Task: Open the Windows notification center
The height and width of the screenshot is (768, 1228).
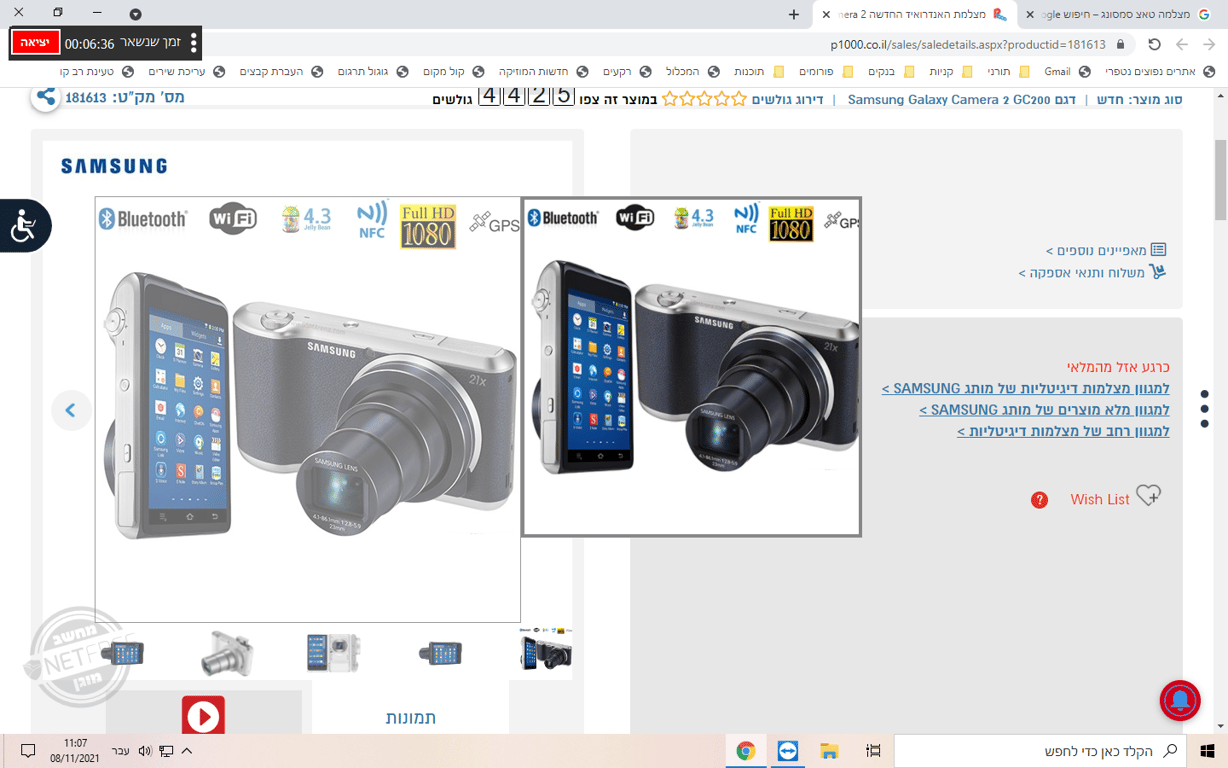Action: click(x=28, y=750)
